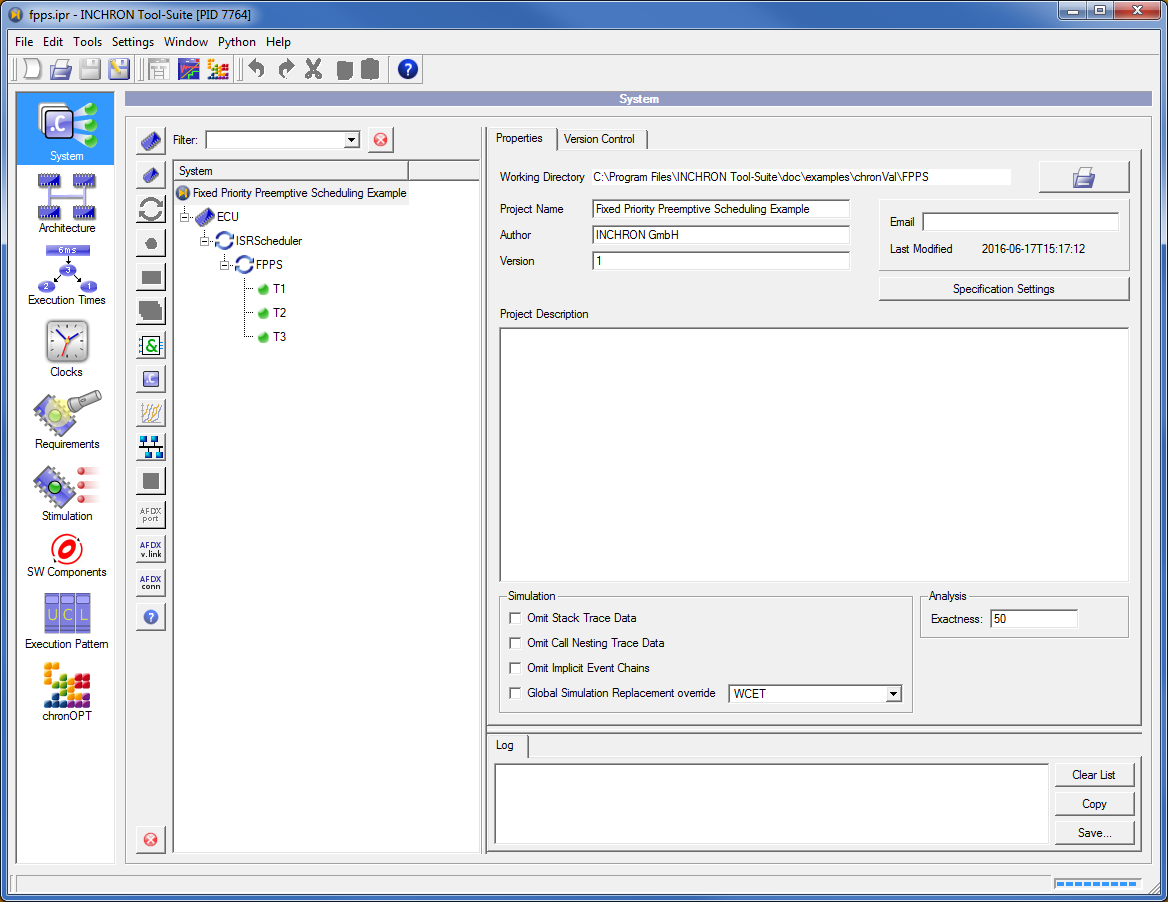This screenshot has width=1168, height=902.
Task: Click the large chip icon beside Filter
Action: coord(151,139)
